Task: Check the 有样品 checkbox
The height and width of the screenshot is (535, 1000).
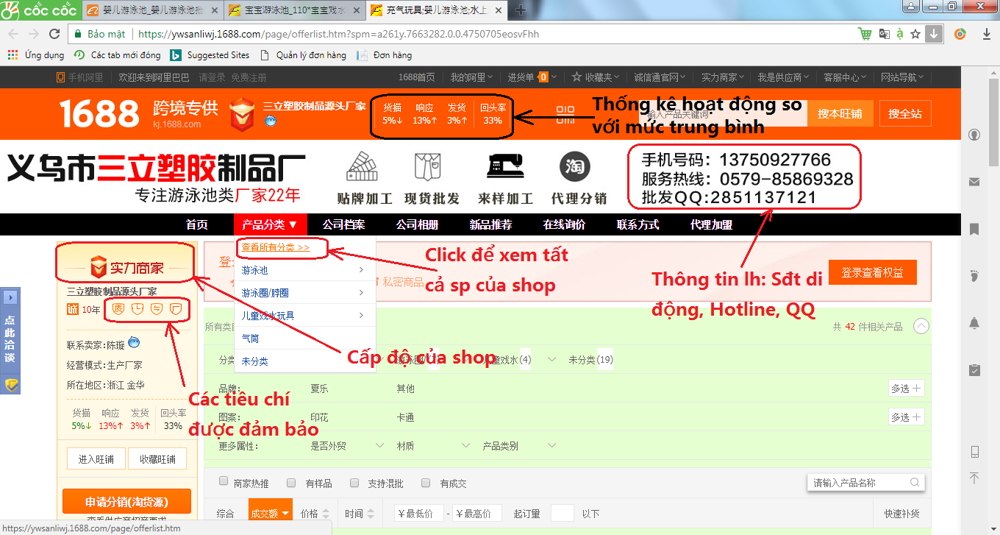Action: click(291, 482)
